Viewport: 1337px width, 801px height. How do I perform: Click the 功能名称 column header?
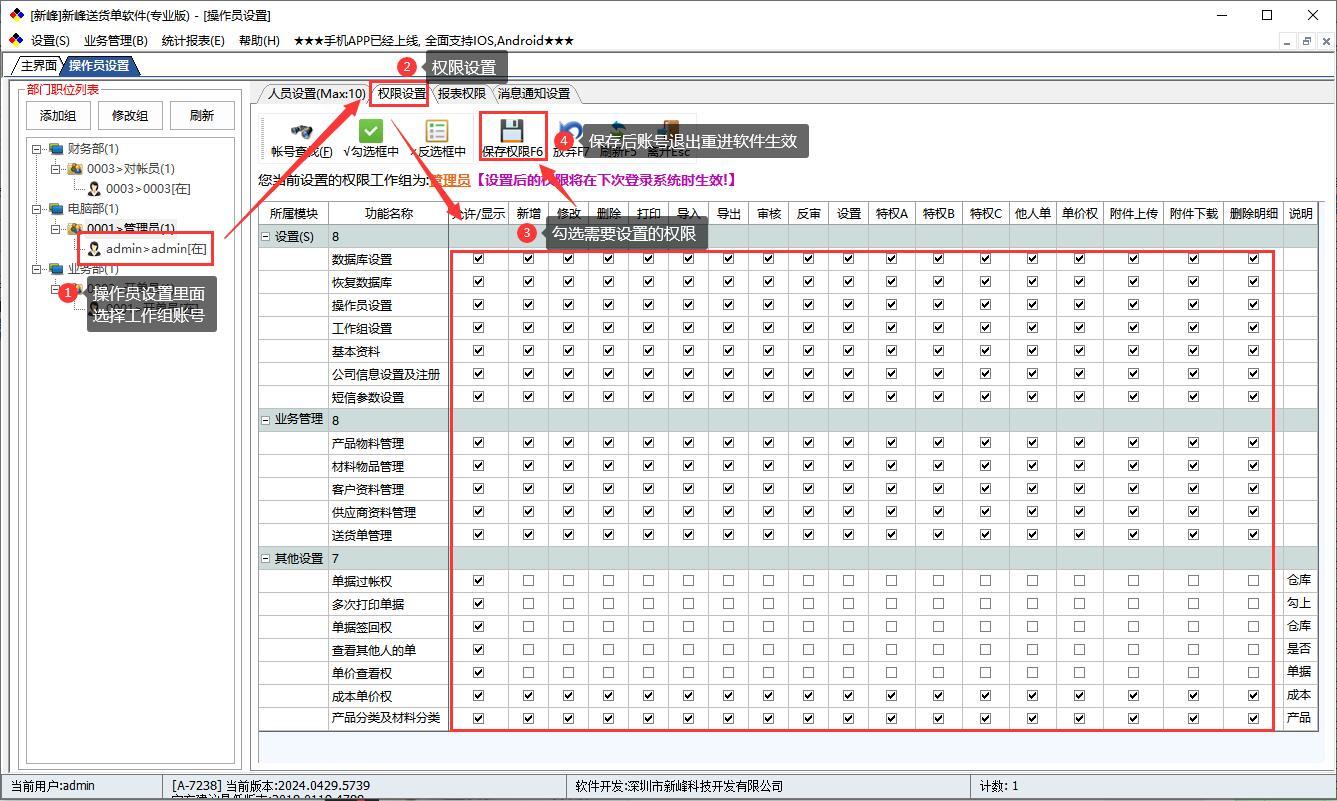point(388,213)
